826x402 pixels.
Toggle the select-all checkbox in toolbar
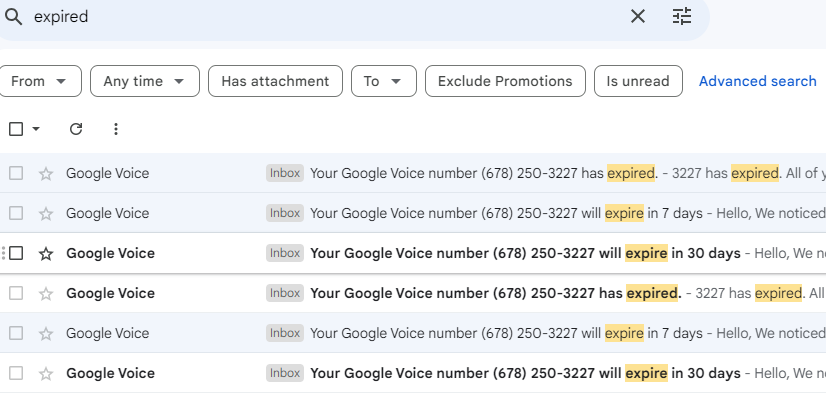click(16, 129)
